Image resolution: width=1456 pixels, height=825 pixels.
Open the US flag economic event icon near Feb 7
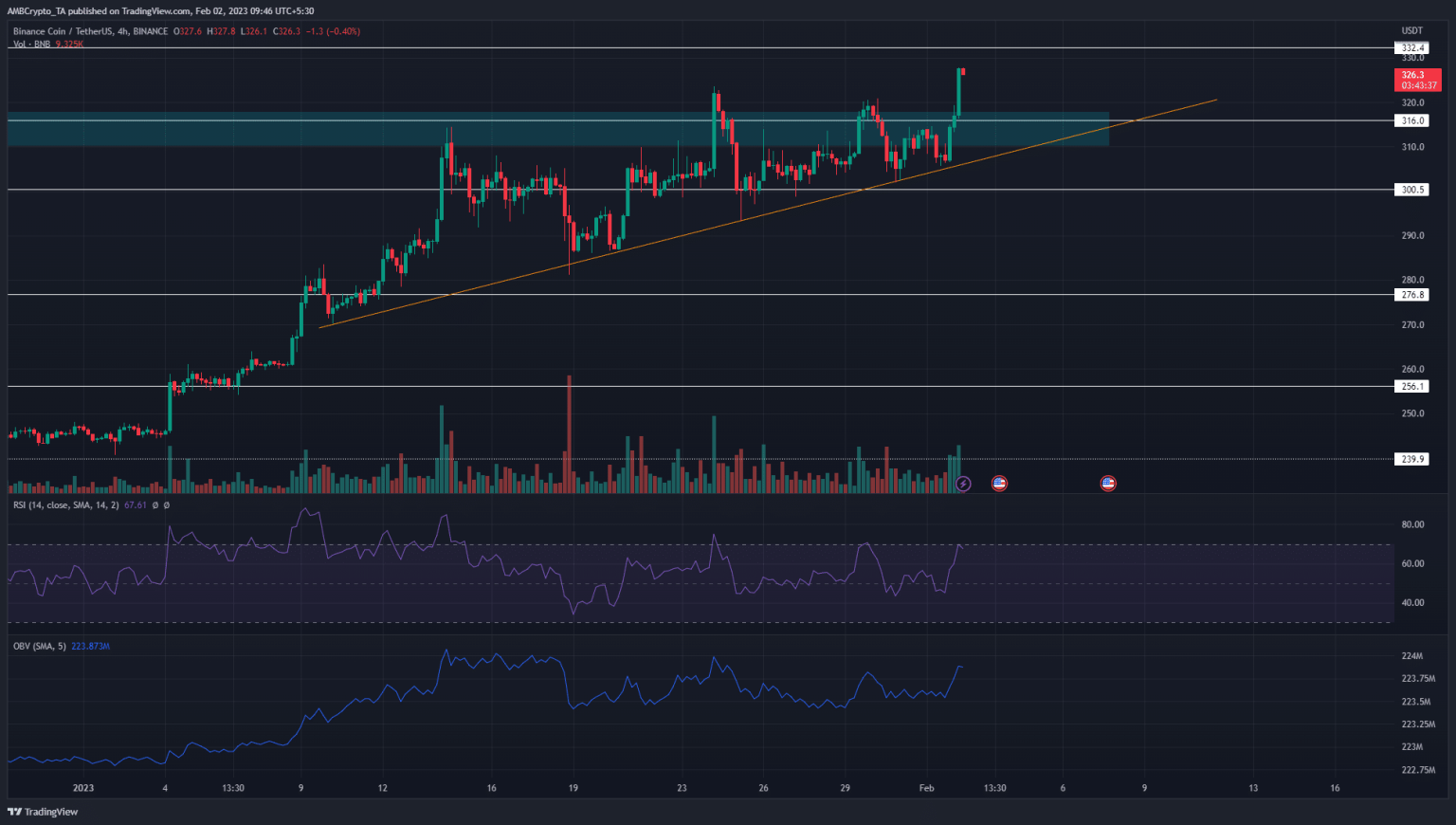tap(1107, 484)
